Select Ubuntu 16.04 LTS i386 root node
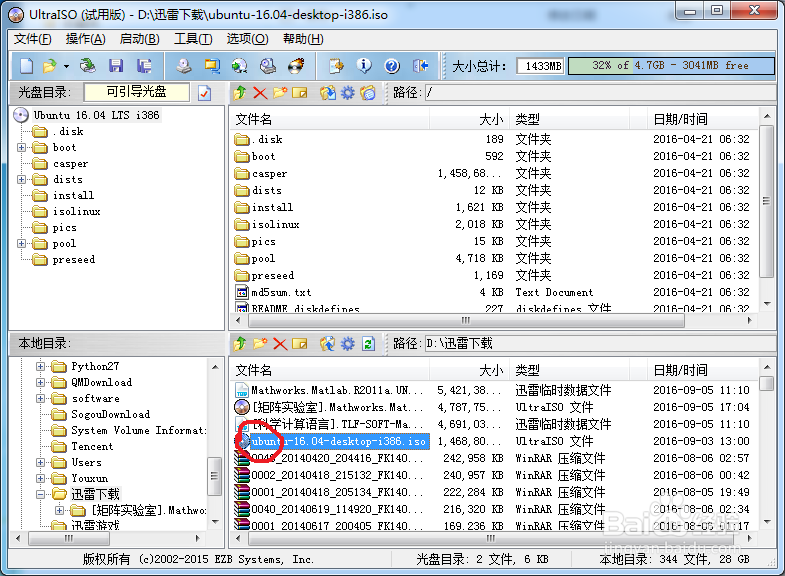The height and width of the screenshot is (576, 785). coord(96,115)
